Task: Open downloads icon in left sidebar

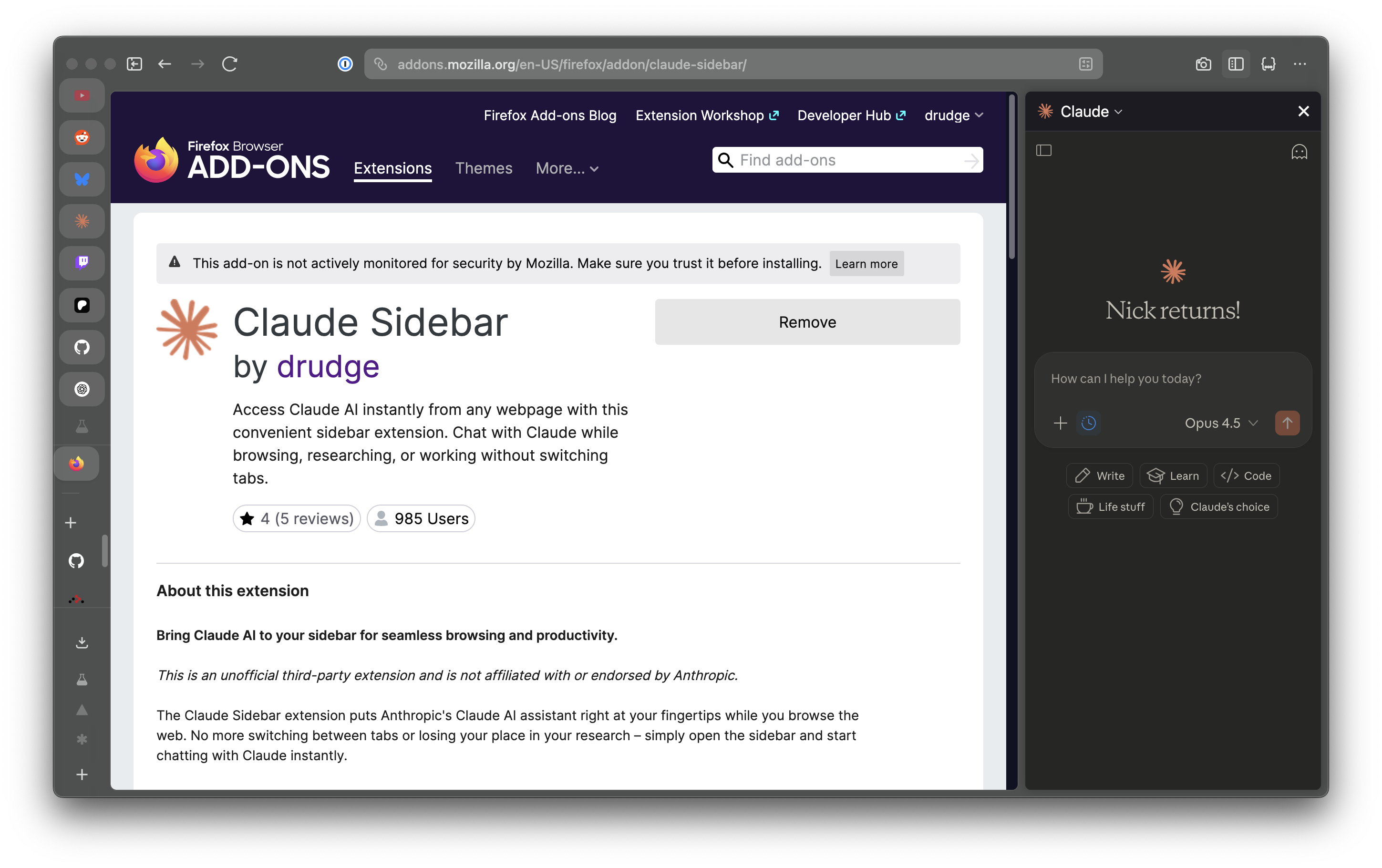Action: point(82,642)
